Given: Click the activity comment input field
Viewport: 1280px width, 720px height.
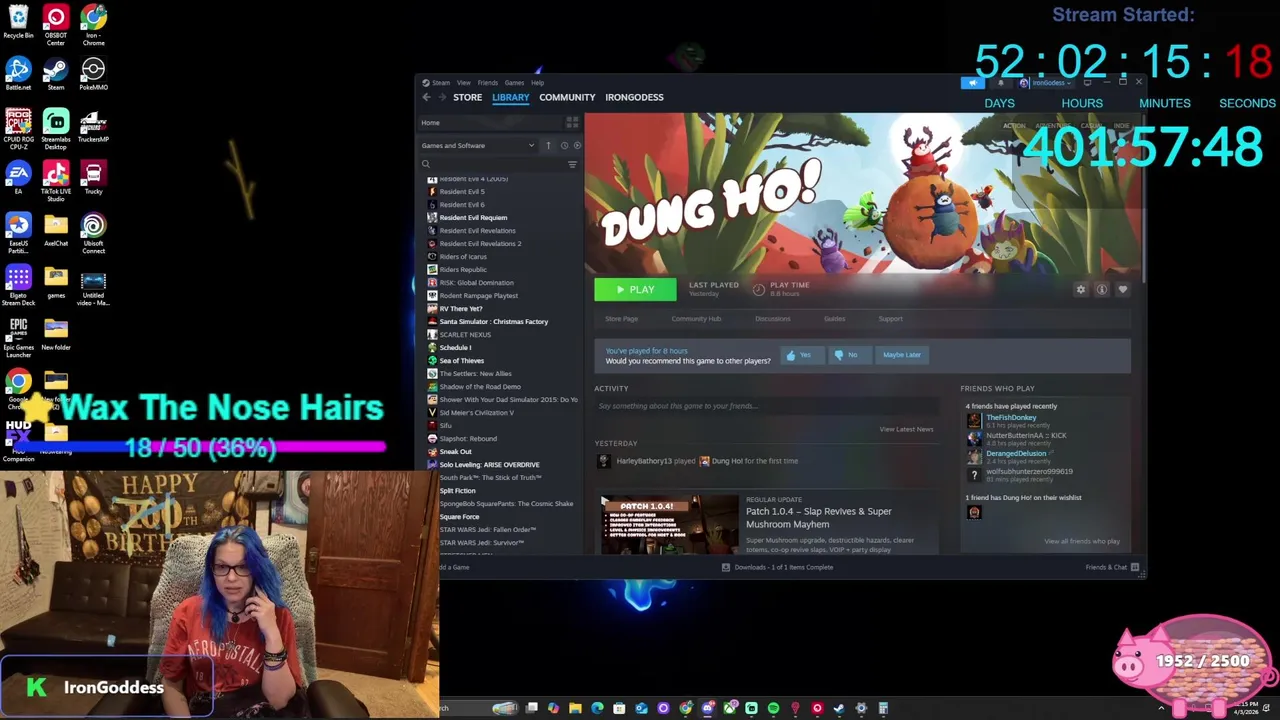Looking at the screenshot, I should point(766,406).
